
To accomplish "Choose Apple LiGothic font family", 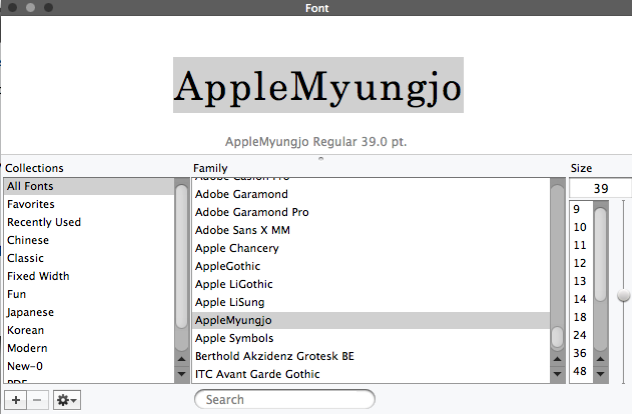I will tap(371, 284).
